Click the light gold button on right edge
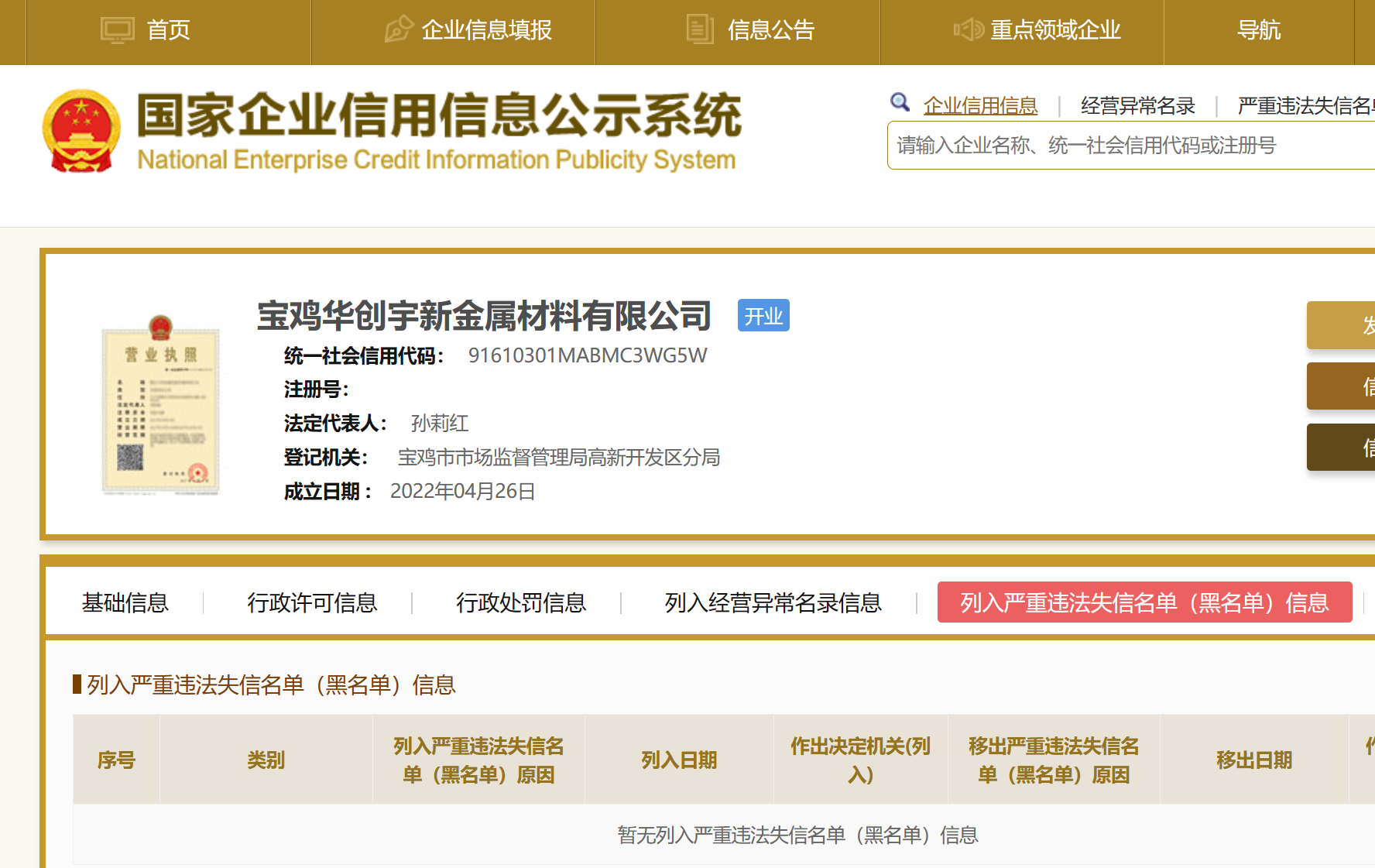 coord(1341,325)
